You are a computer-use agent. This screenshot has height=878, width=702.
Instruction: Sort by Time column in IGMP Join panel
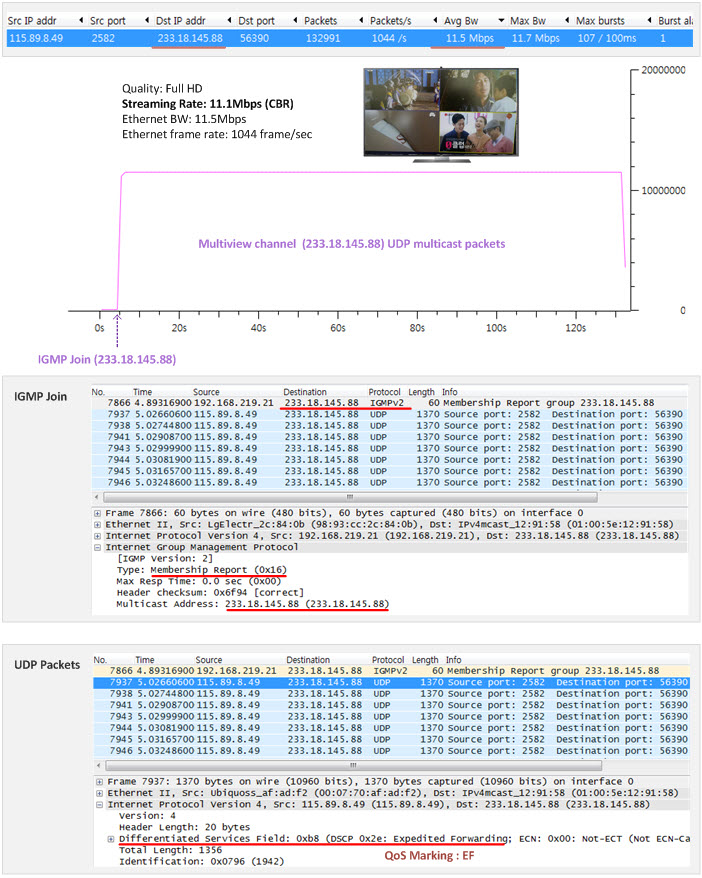pos(143,392)
